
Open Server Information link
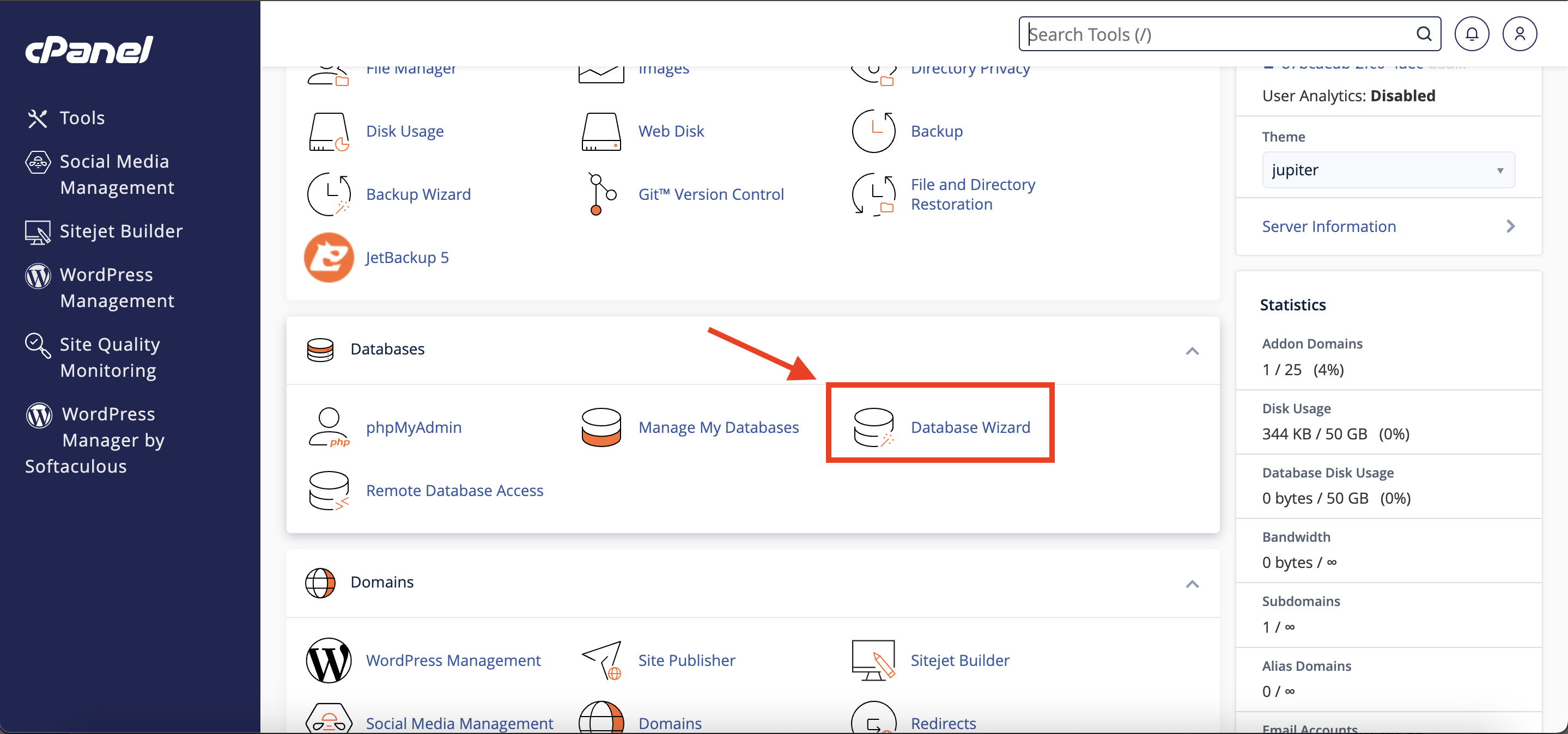pos(1329,227)
